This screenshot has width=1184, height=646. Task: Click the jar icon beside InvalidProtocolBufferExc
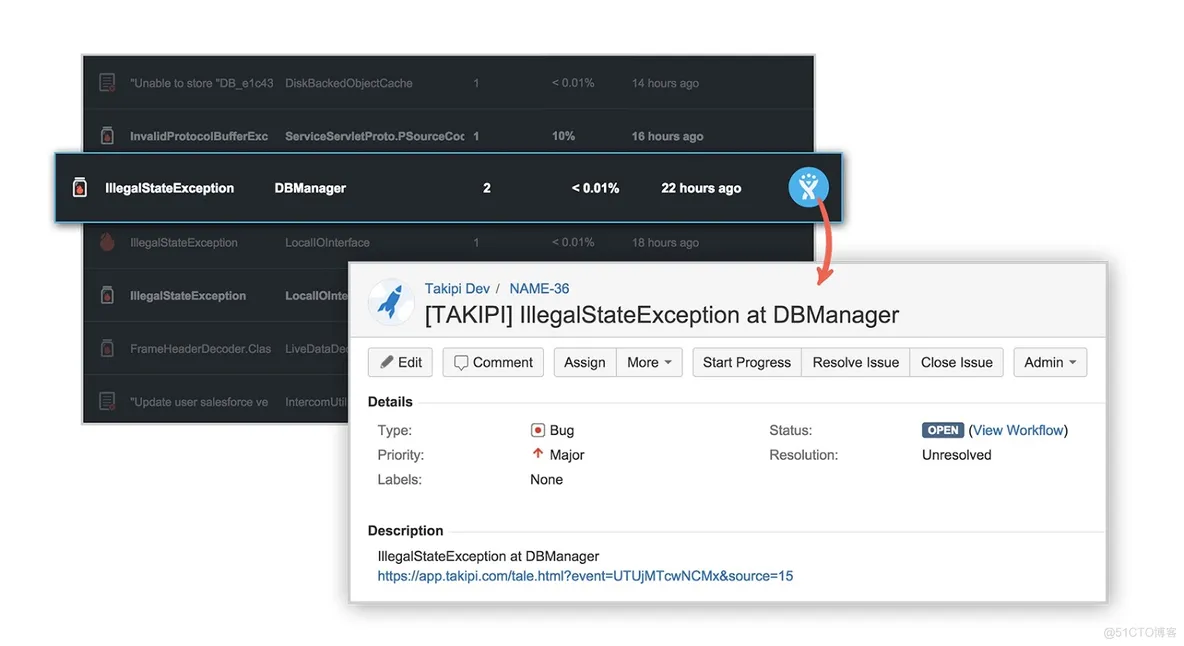pyautogui.click(x=107, y=136)
